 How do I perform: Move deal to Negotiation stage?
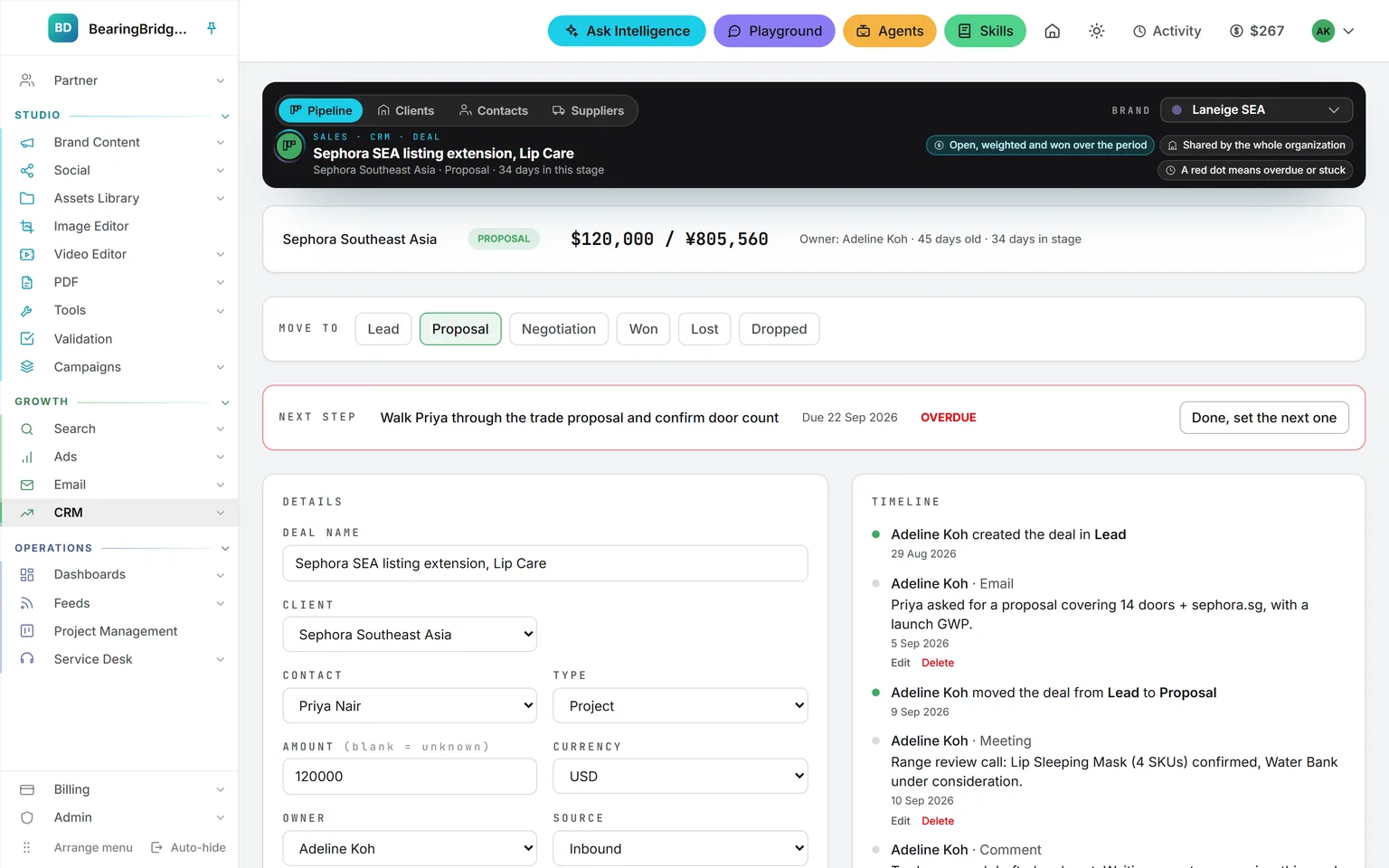click(x=559, y=329)
